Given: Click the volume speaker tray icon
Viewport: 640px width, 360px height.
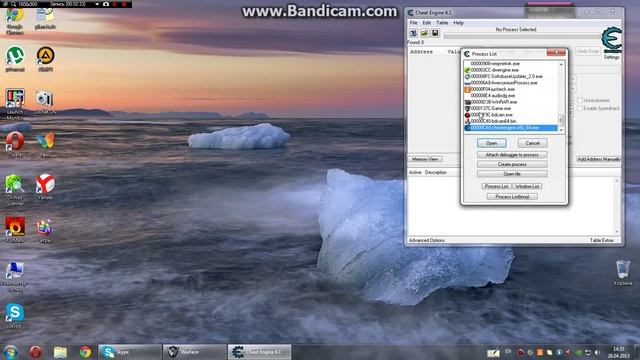Looking at the screenshot, I should (x=598, y=352).
